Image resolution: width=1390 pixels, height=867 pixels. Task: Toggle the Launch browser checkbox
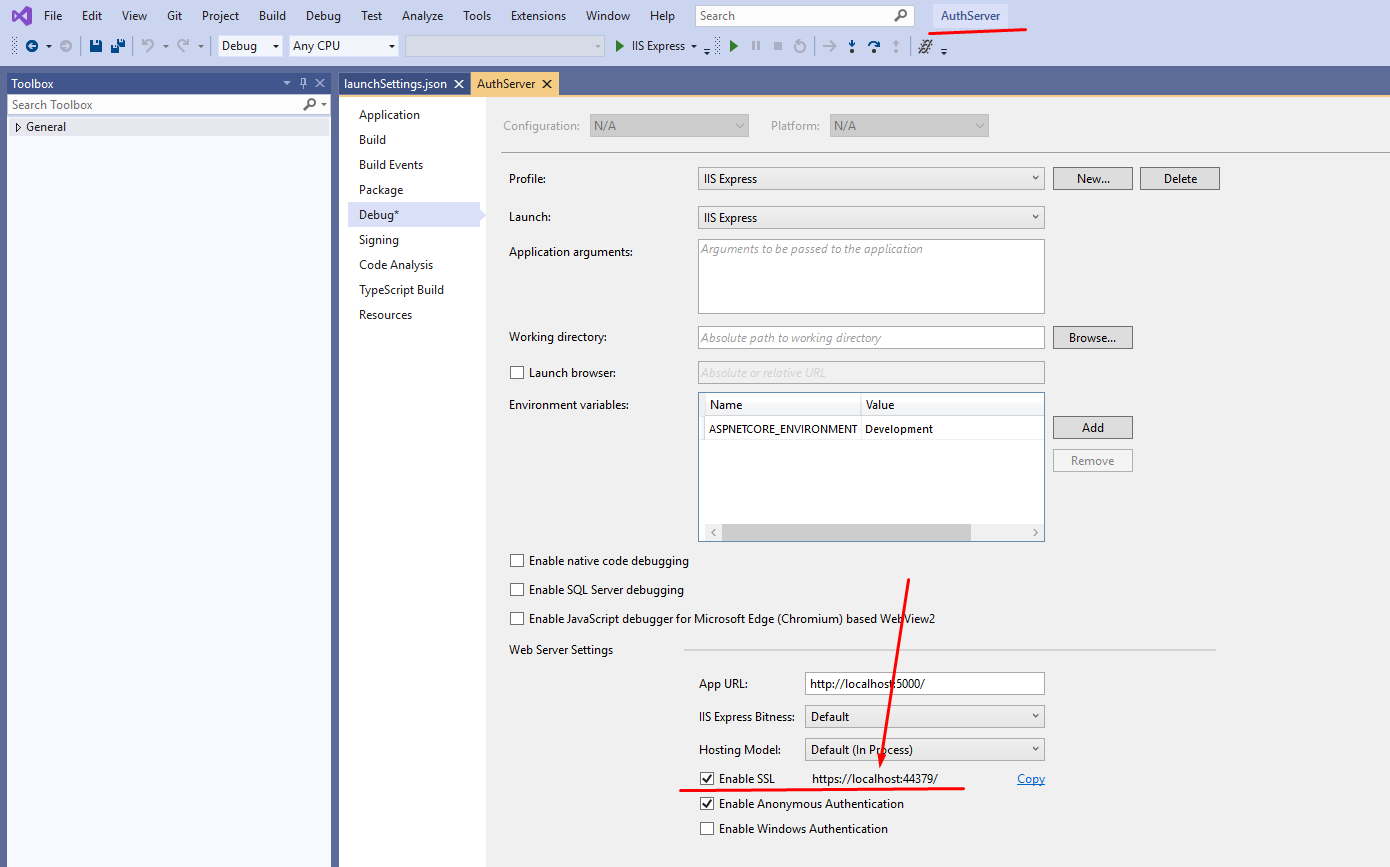517,372
